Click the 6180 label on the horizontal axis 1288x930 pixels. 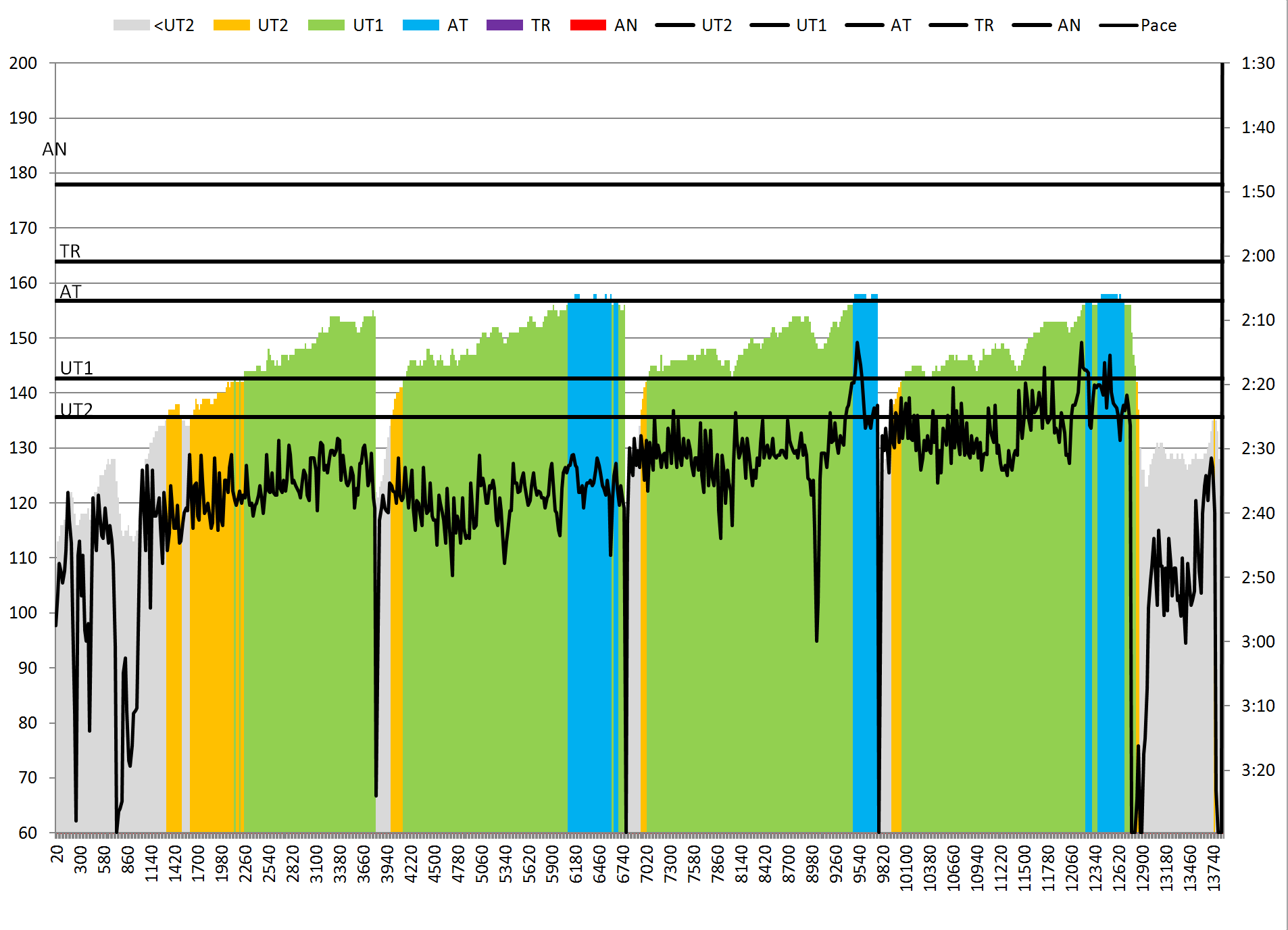576,864
